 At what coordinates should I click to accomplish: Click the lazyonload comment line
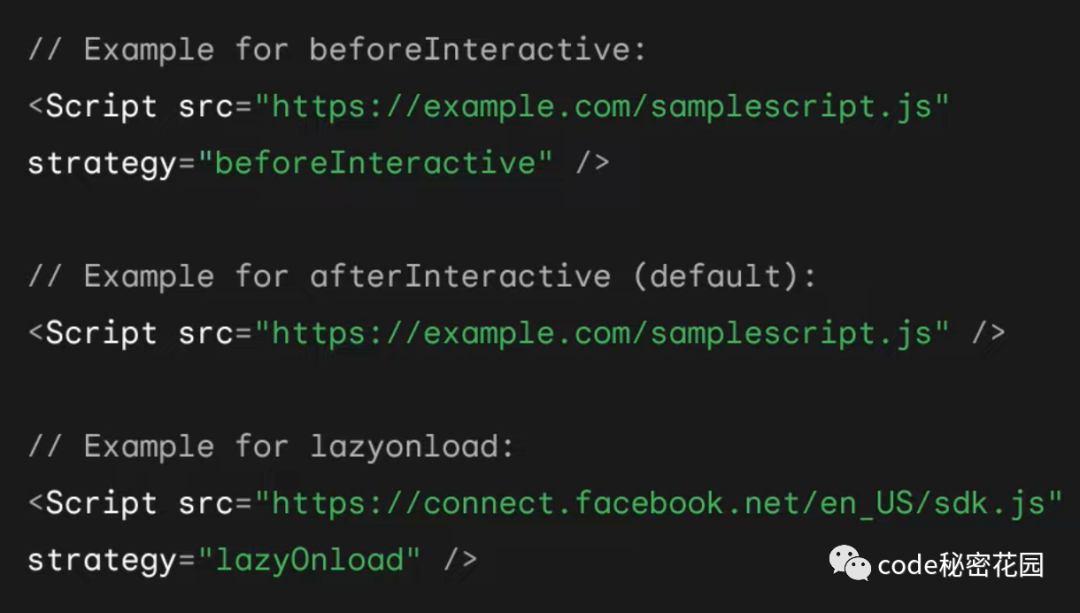271,447
